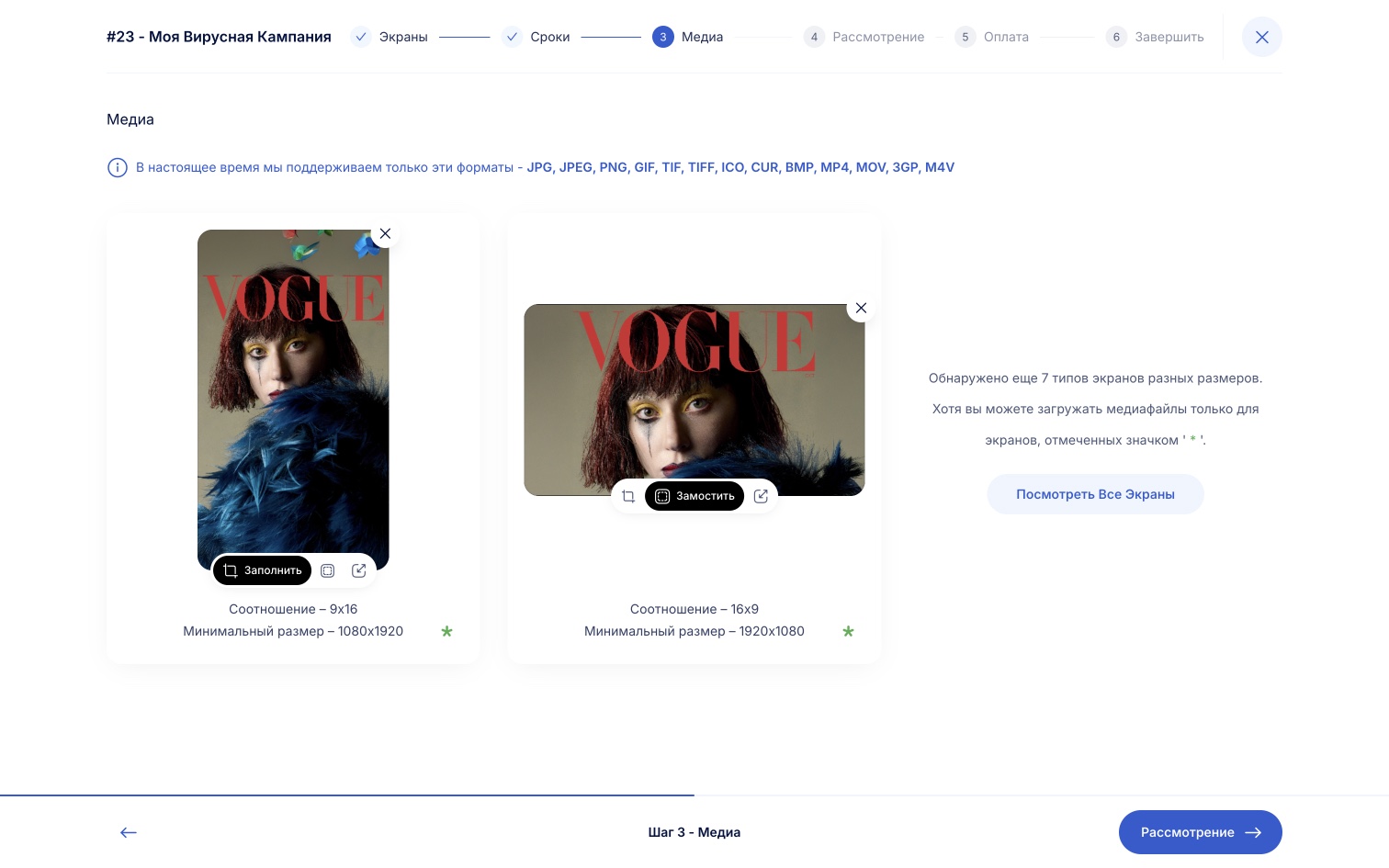1389x868 pixels.
Task: Open the 16x9 image in external preview
Action: [761, 496]
